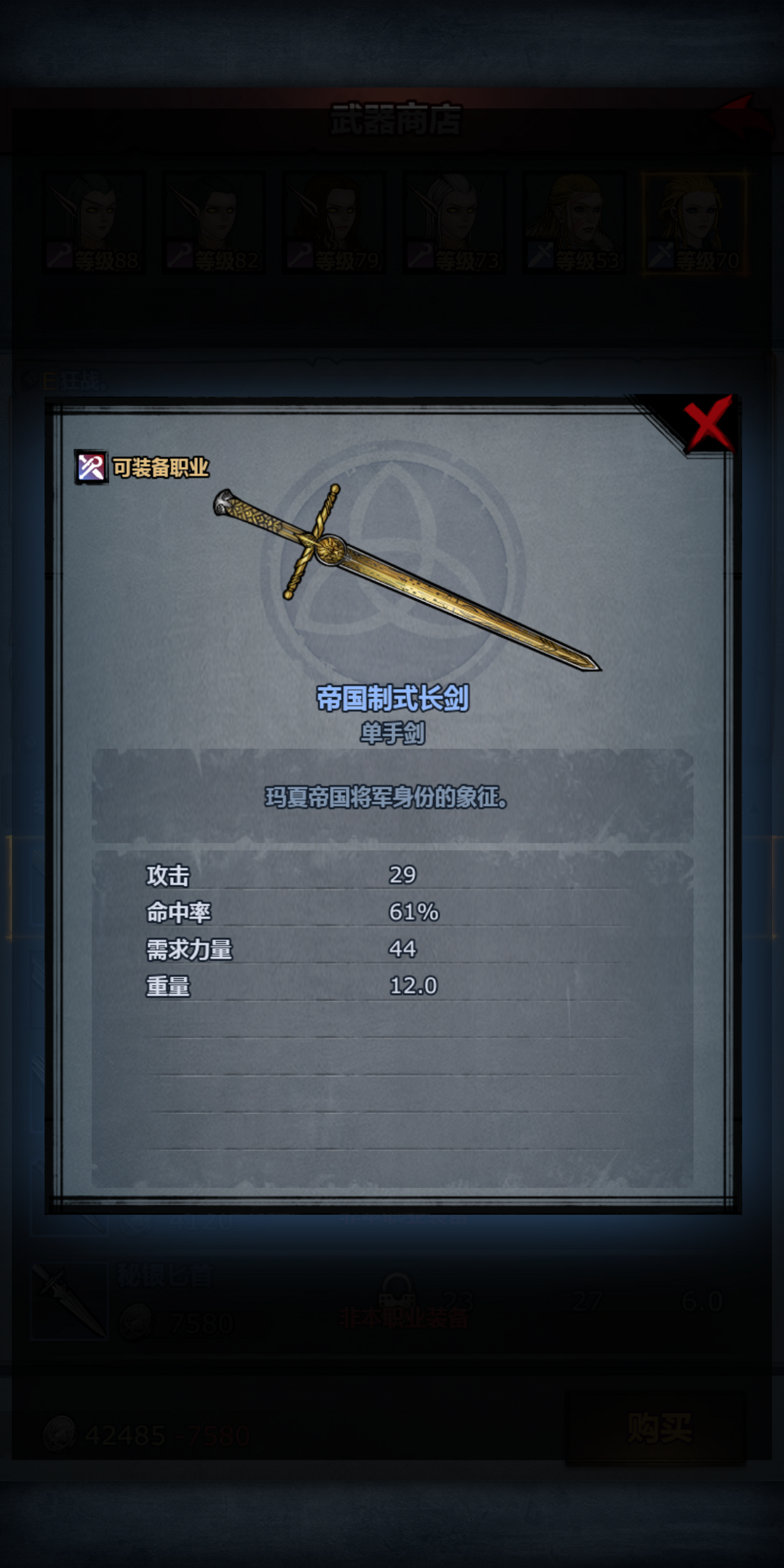The height and width of the screenshot is (1568, 784).
Task: Click the dagger item icon in the list
Action: click(69, 1302)
